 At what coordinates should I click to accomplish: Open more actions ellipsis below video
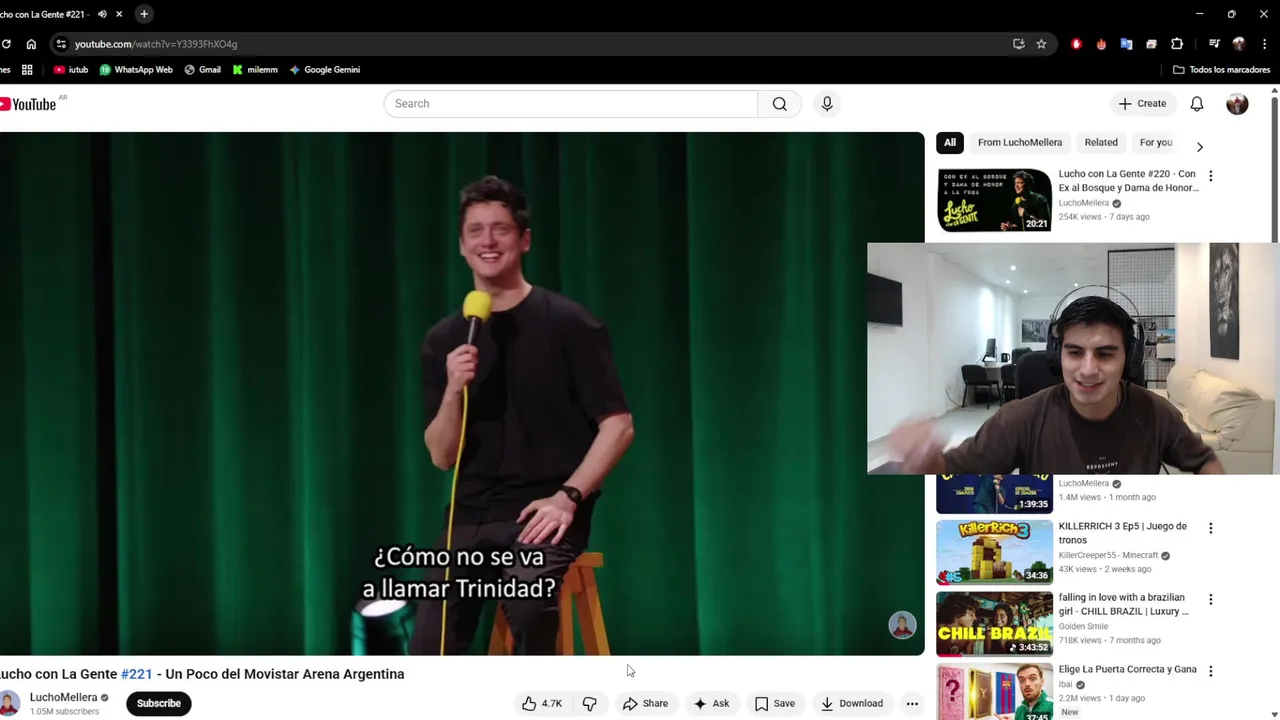(912, 703)
